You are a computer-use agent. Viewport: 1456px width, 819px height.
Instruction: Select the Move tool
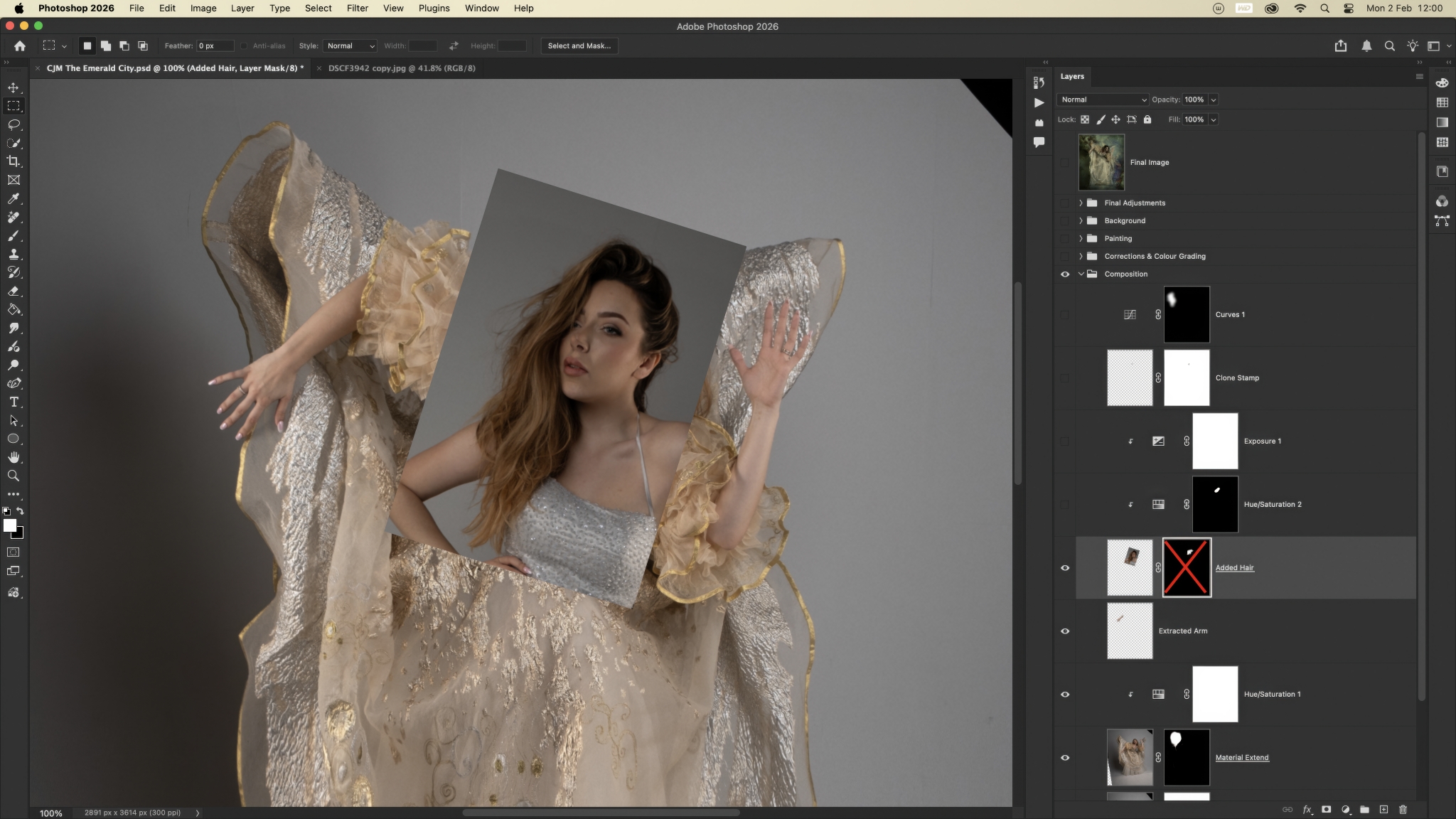click(14, 87)
